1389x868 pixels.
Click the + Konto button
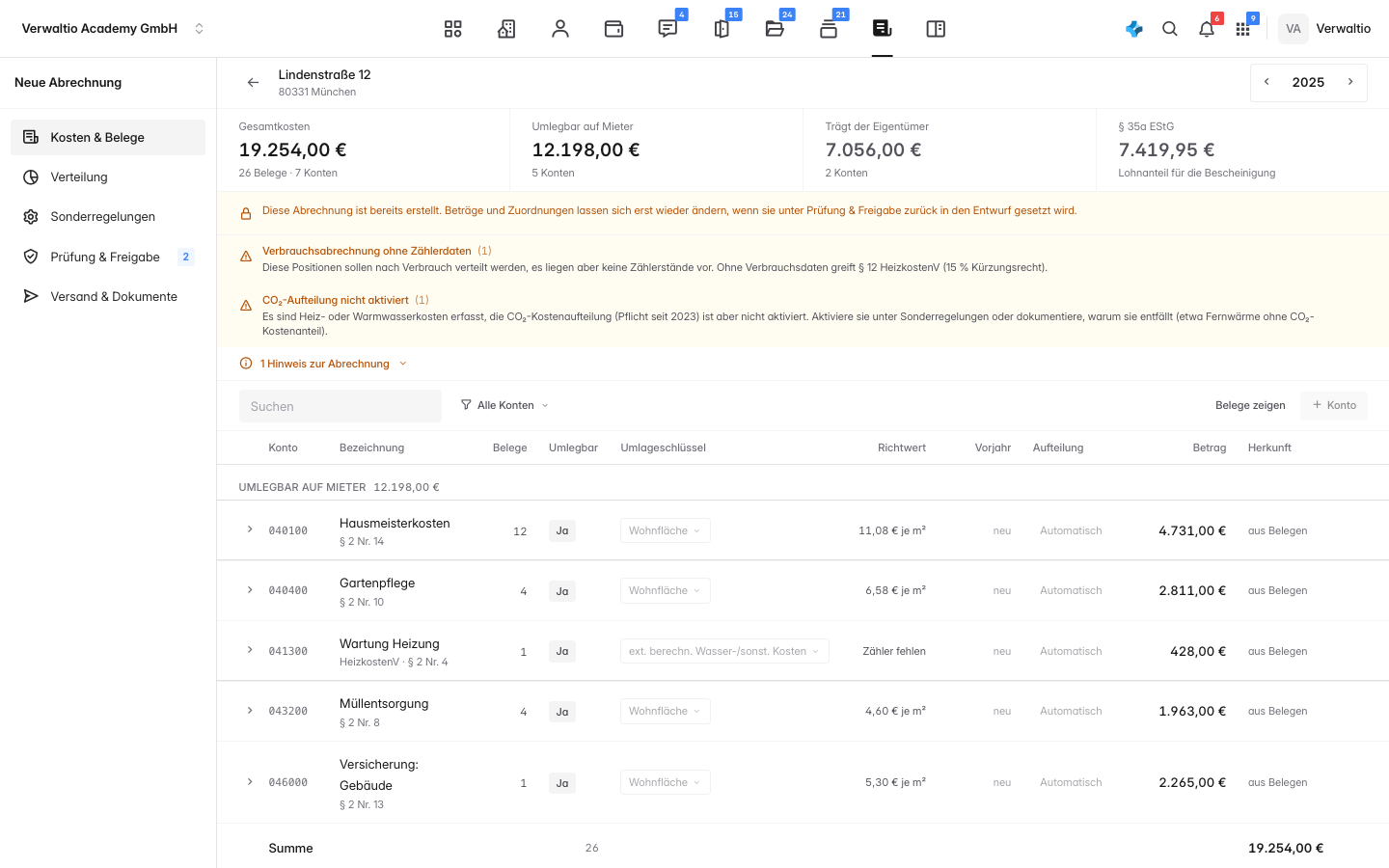[x=1334, y=405]
